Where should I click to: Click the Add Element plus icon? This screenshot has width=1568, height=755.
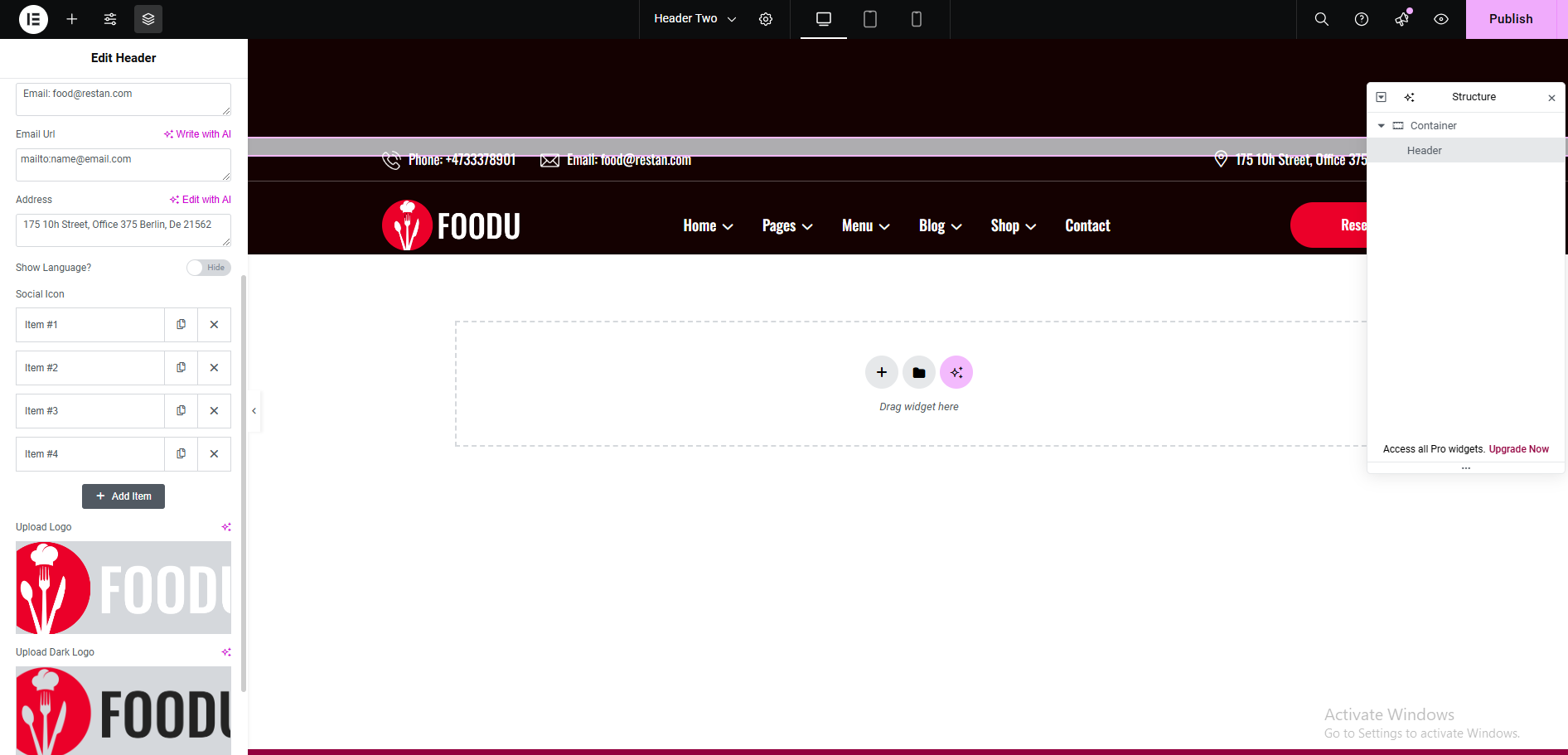[72, 19]
